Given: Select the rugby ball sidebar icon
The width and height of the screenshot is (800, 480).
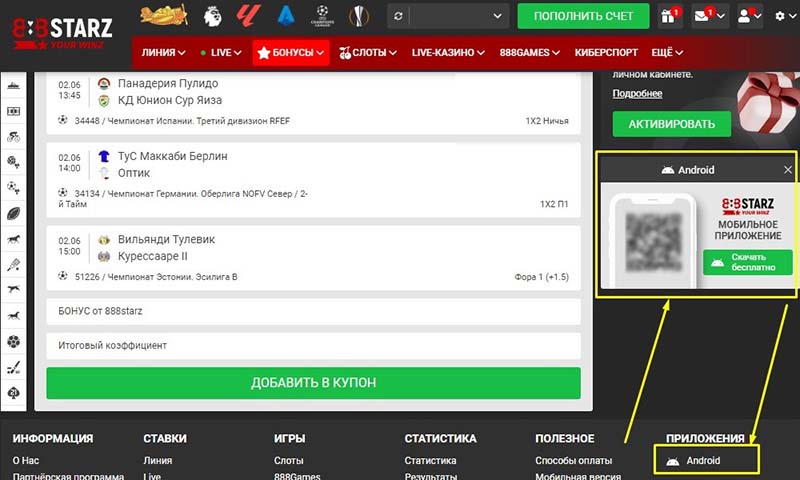Looking at the screenshot, I should pyautogui.click(x=14, y=213).
